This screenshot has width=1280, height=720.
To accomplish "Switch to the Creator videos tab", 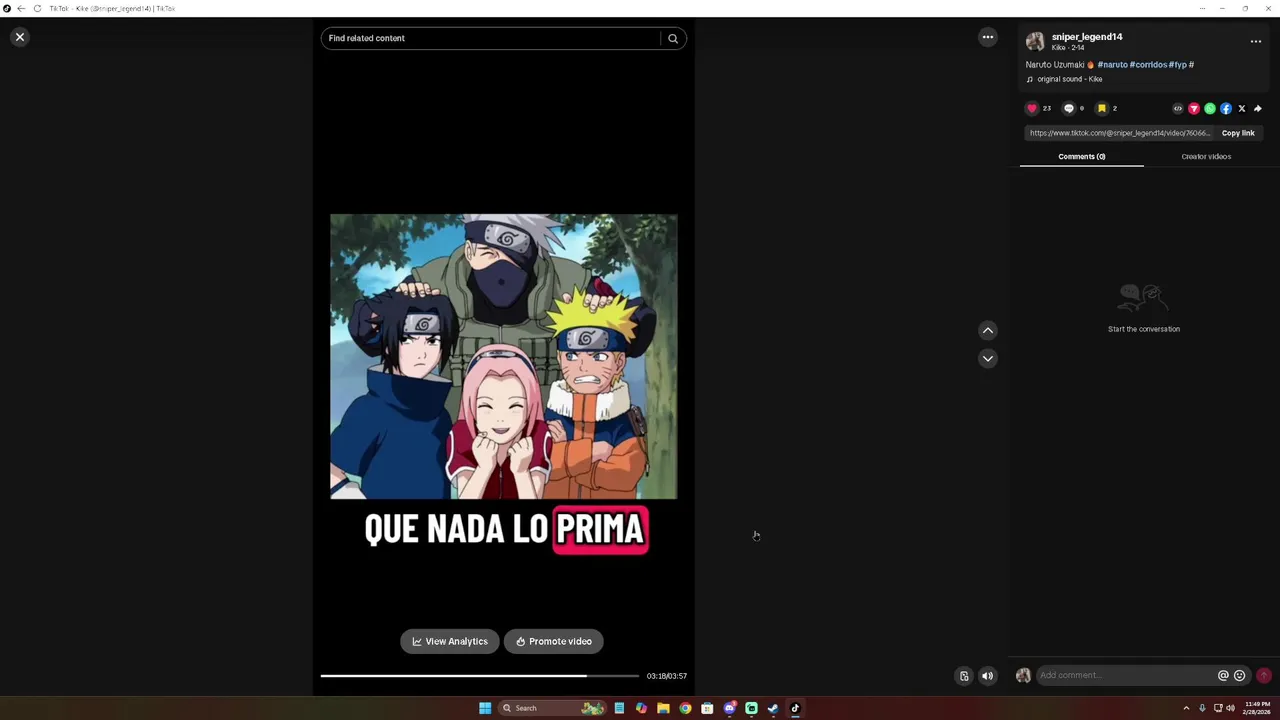I will click(1206, 156).
